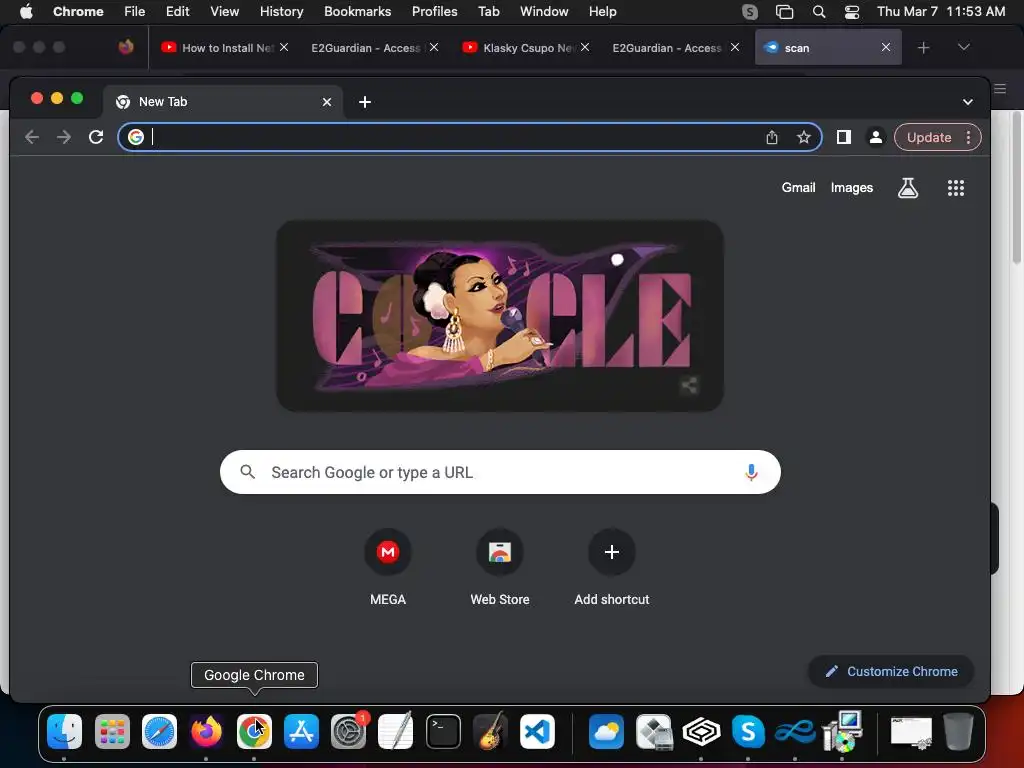Open the side panel icon
The image size is (1024, 768).
844,137
